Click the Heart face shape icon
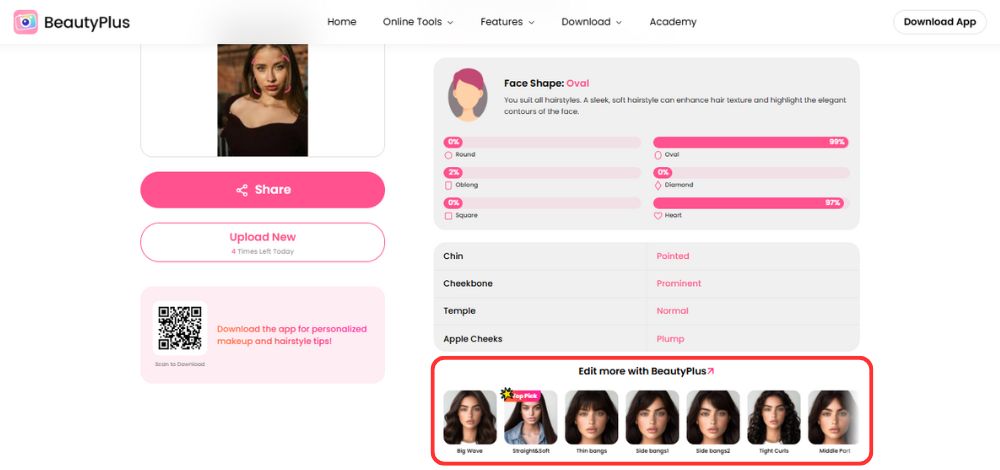Viewport: 1000px width, 470px height. point(658,215)
